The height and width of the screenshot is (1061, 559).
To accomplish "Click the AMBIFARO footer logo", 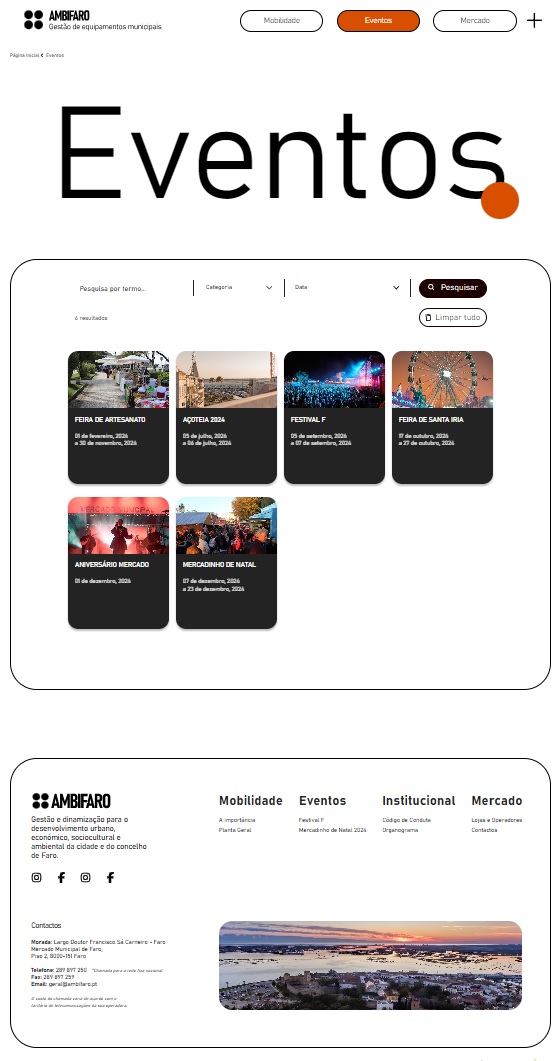I will tap(71, 801).
